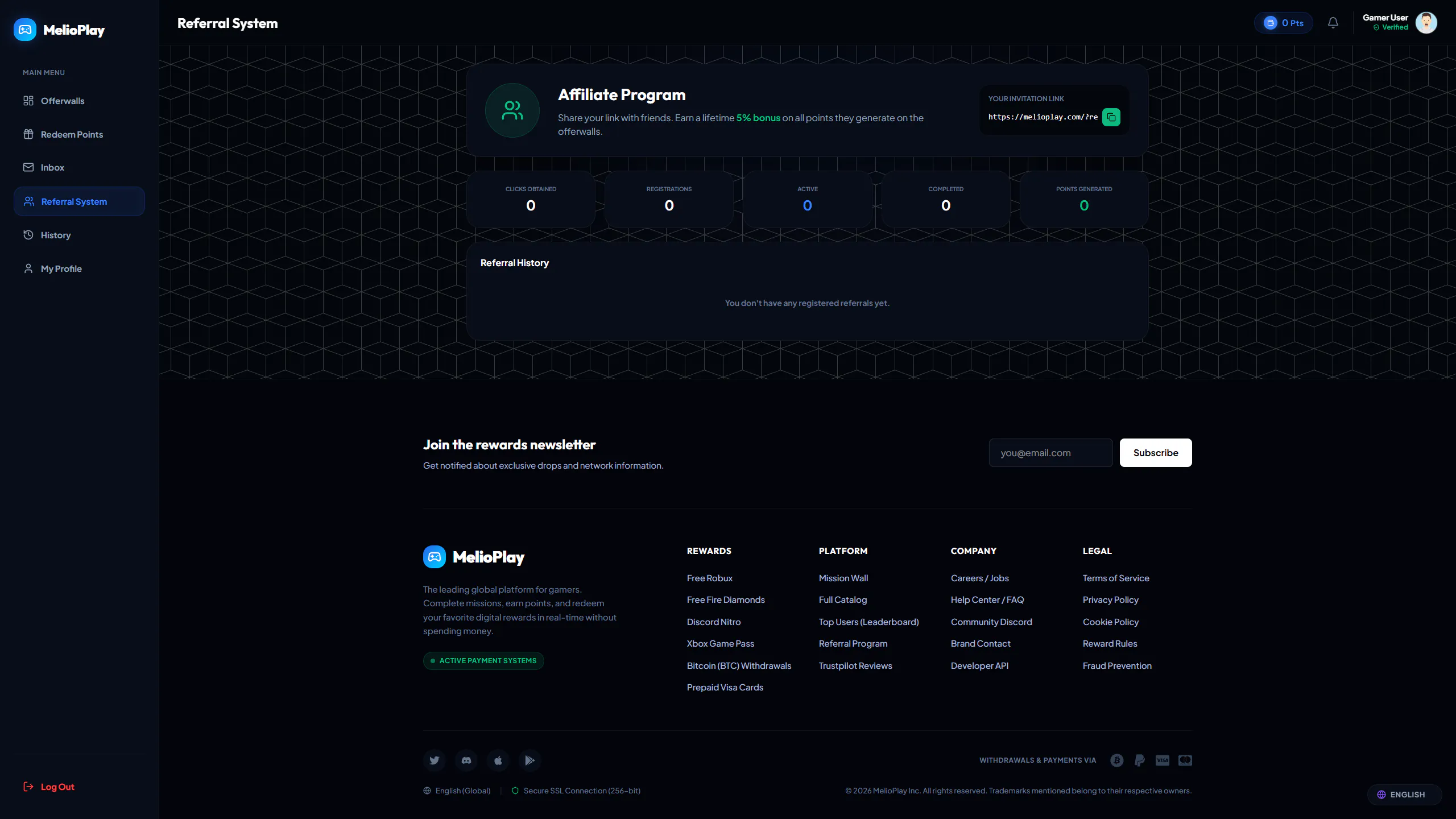Open the Xbox Game Pass link

coord(721,644)
